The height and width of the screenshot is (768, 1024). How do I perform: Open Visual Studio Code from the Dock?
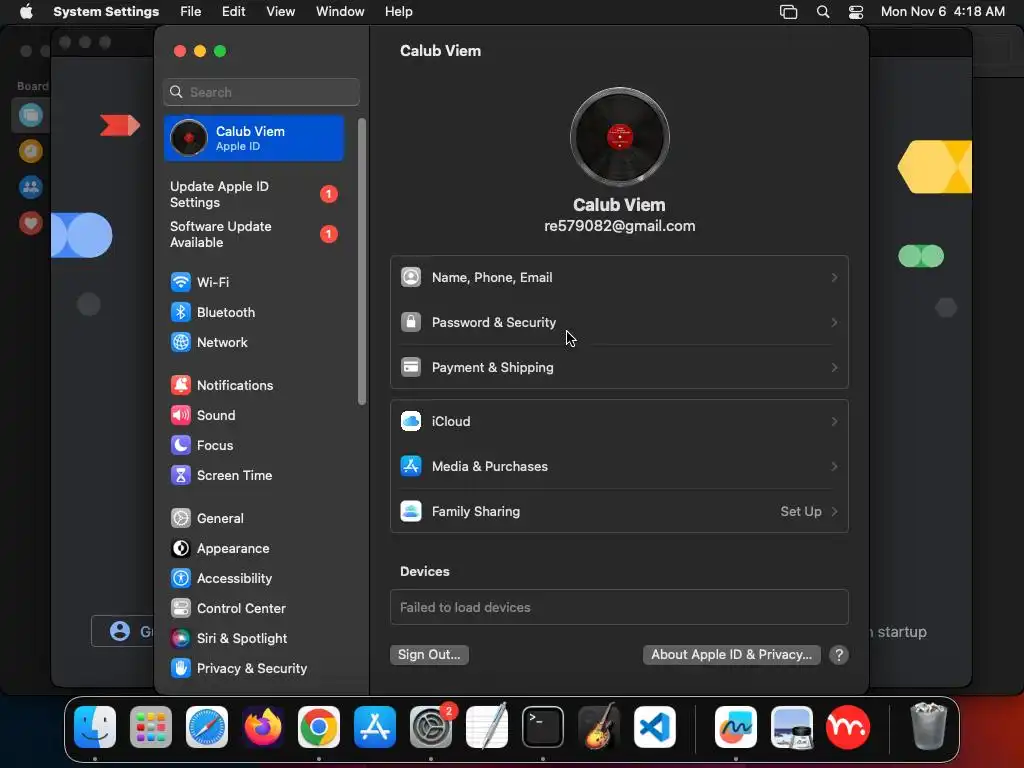pos(655,727)
